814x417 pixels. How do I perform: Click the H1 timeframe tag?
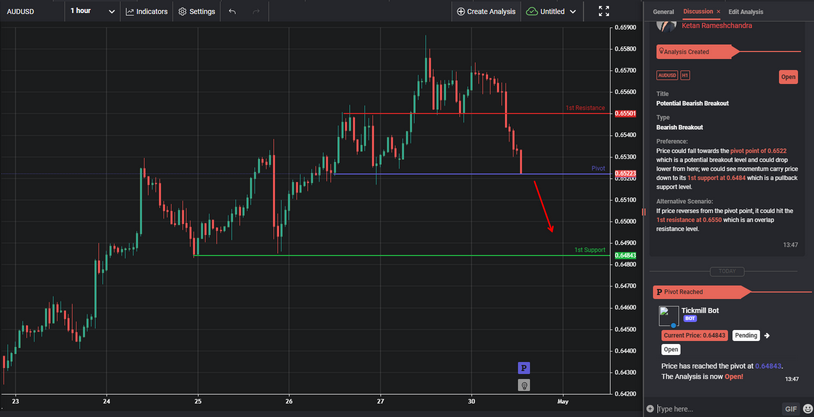pyautogui.click(x=685, y=75)
